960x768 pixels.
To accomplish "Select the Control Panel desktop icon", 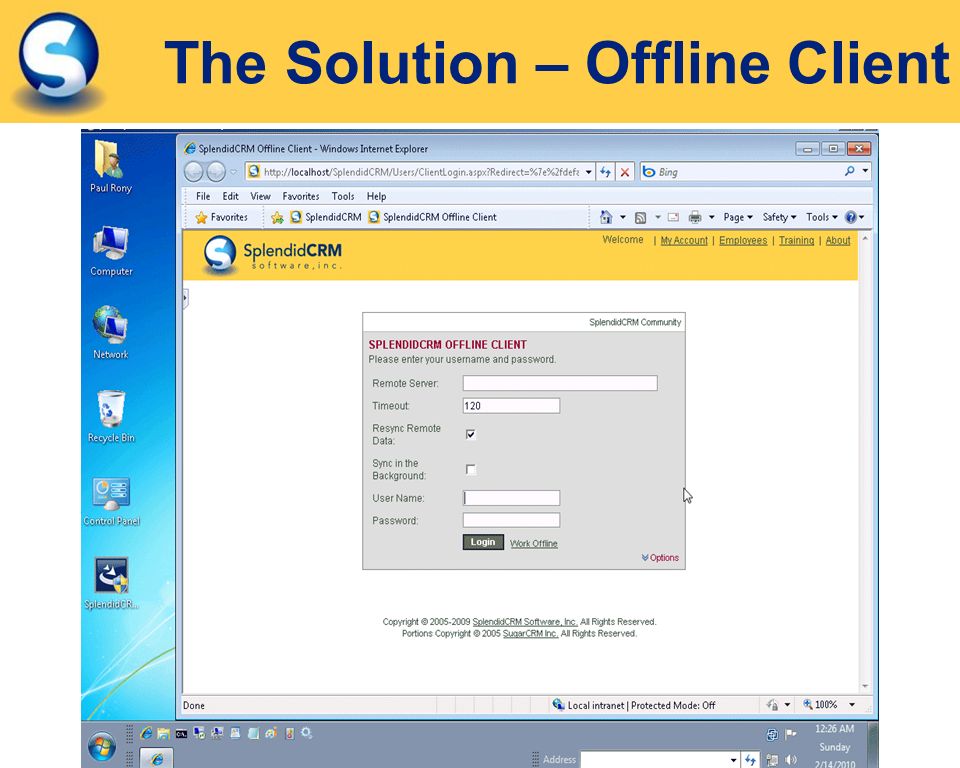I will click(111, 501).
